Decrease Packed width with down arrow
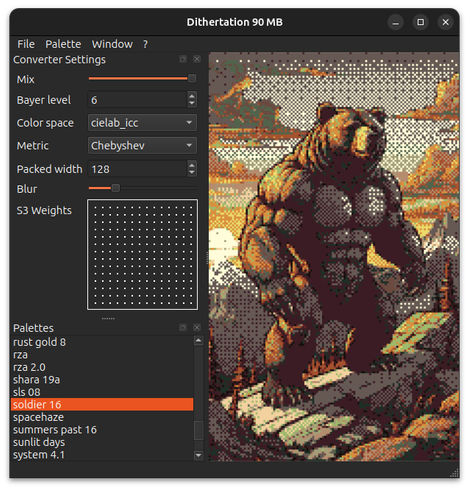Image resolution: width=469 pixels, height=490 pixels. (x=192, y=173)
